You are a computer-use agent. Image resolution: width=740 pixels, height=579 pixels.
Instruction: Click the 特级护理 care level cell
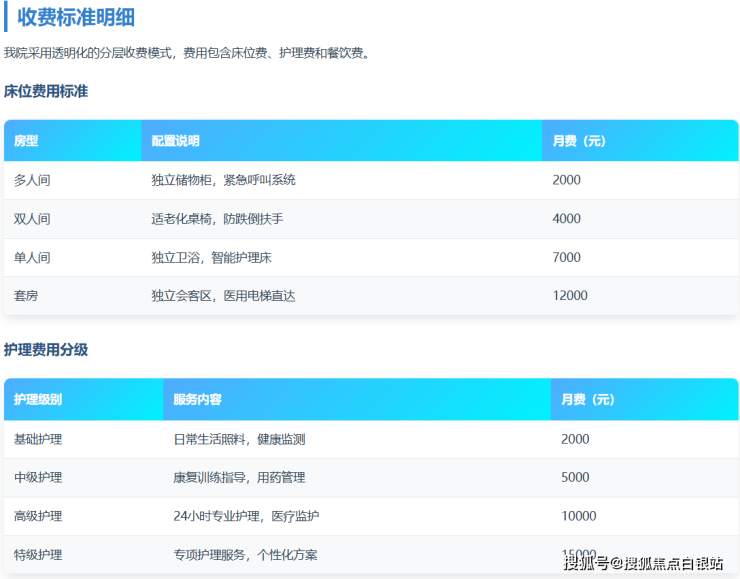pyautogui.click(x=38, y=554)
